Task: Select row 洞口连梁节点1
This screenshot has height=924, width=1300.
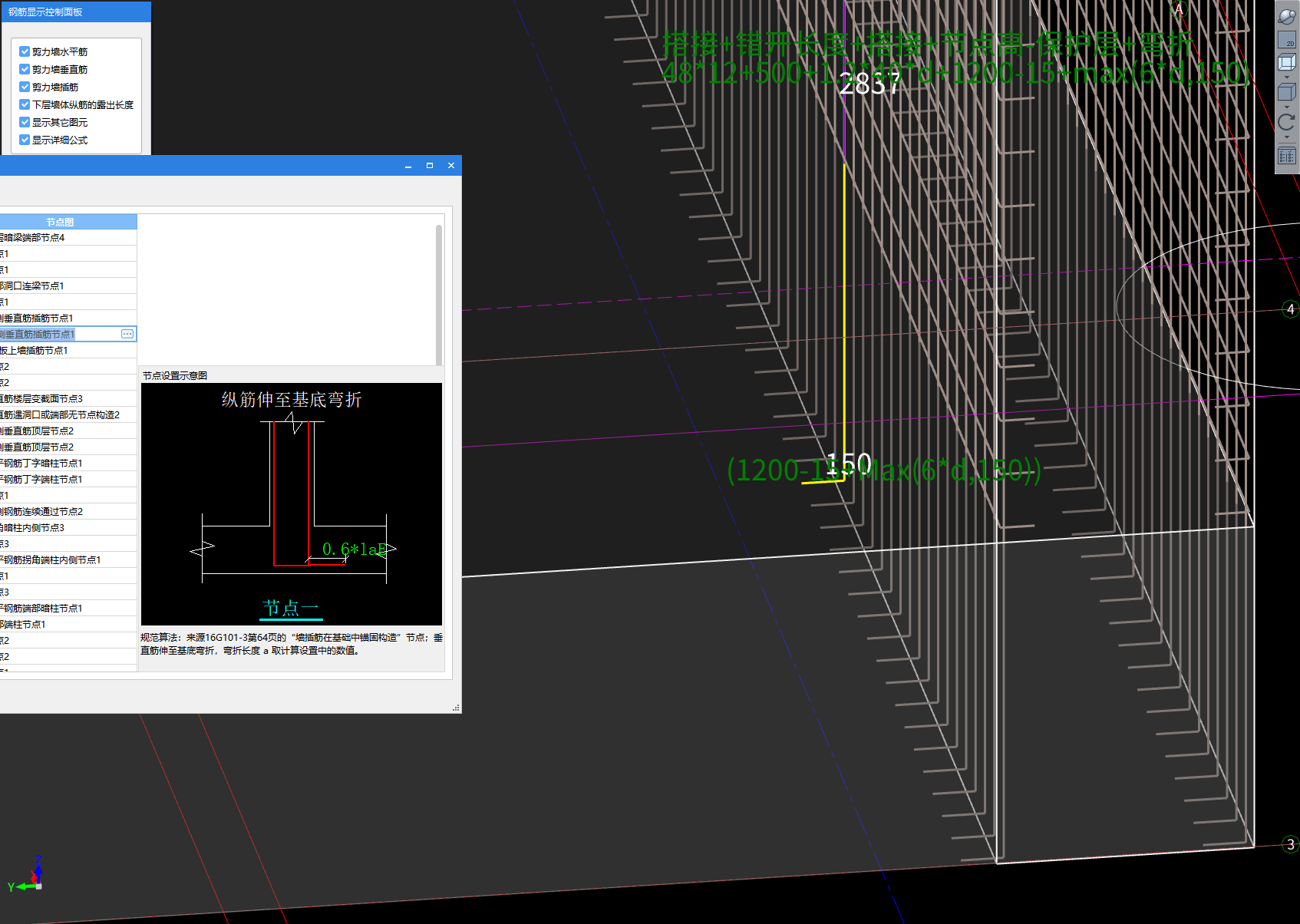Action: [68, 286]
